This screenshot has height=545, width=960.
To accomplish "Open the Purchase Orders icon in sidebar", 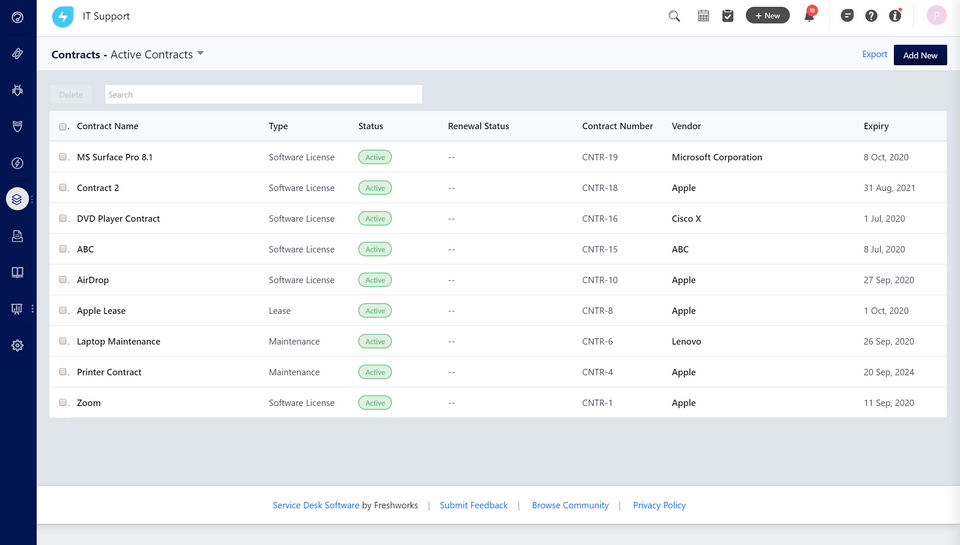I will (18, 236).
